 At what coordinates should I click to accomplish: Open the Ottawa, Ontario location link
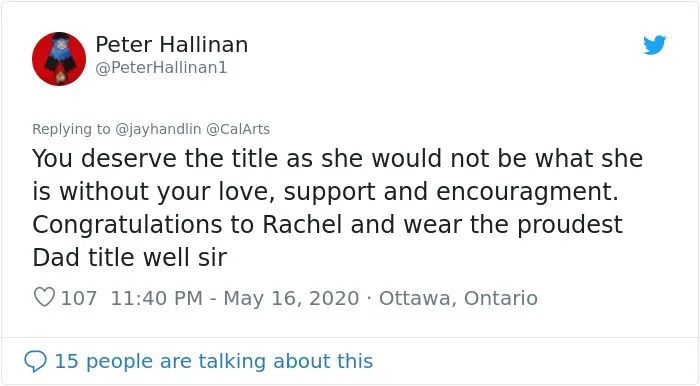[x=458, y=298]
